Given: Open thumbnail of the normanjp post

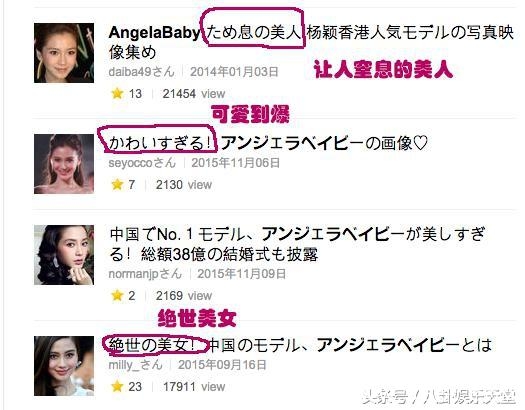Looking at the screenshot, I should tap(64, 255).
